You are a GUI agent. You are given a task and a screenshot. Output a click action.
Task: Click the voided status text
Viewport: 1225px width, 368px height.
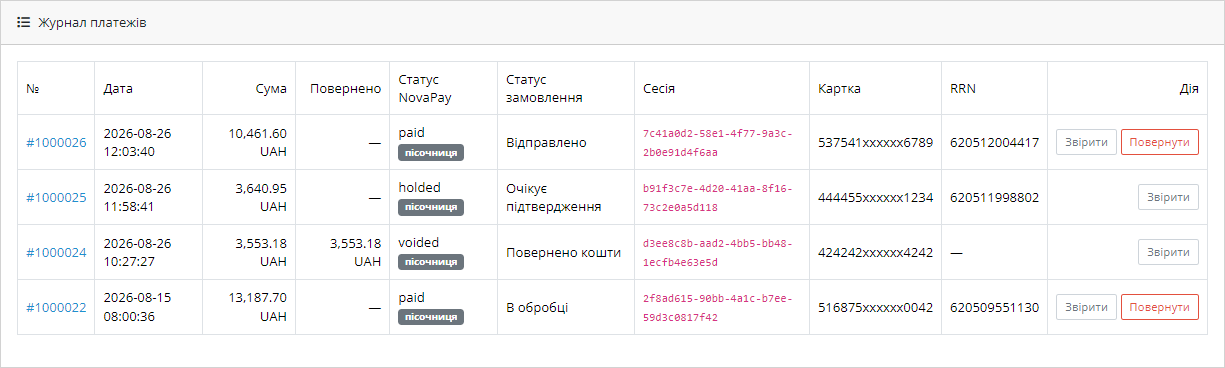tap(419, 243)
